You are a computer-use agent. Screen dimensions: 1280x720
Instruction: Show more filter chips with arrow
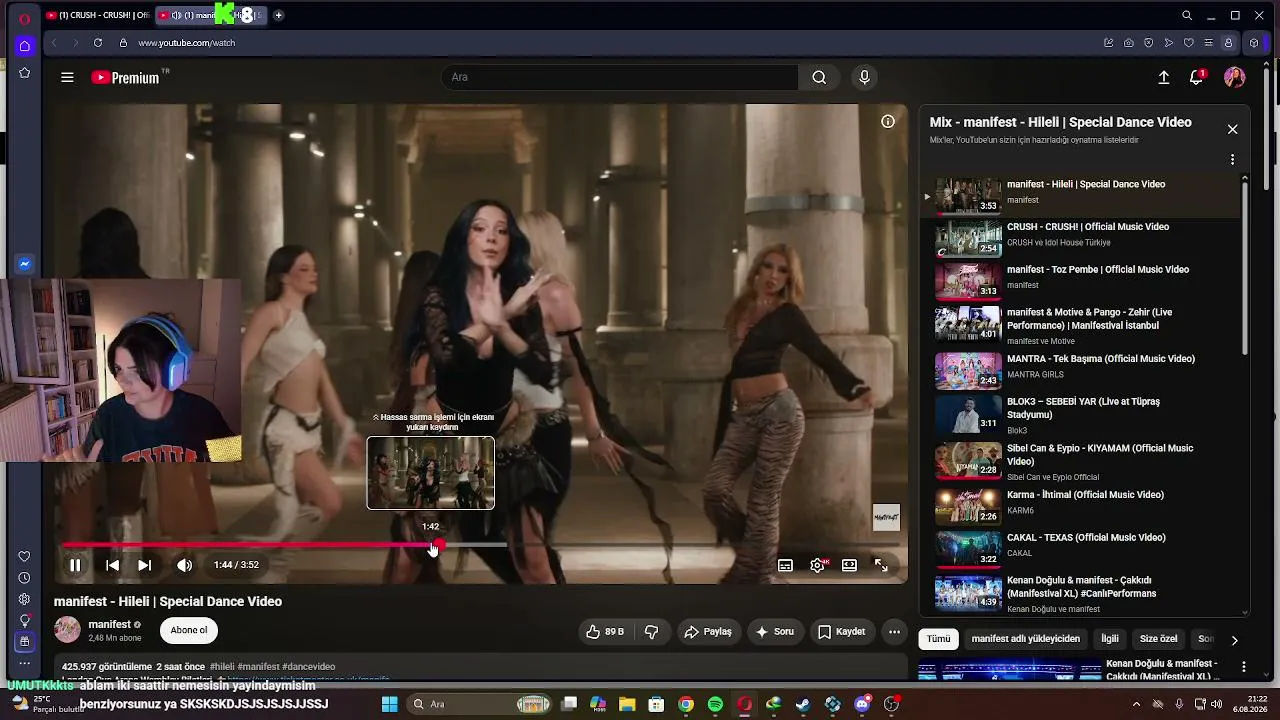point(1234,640)
